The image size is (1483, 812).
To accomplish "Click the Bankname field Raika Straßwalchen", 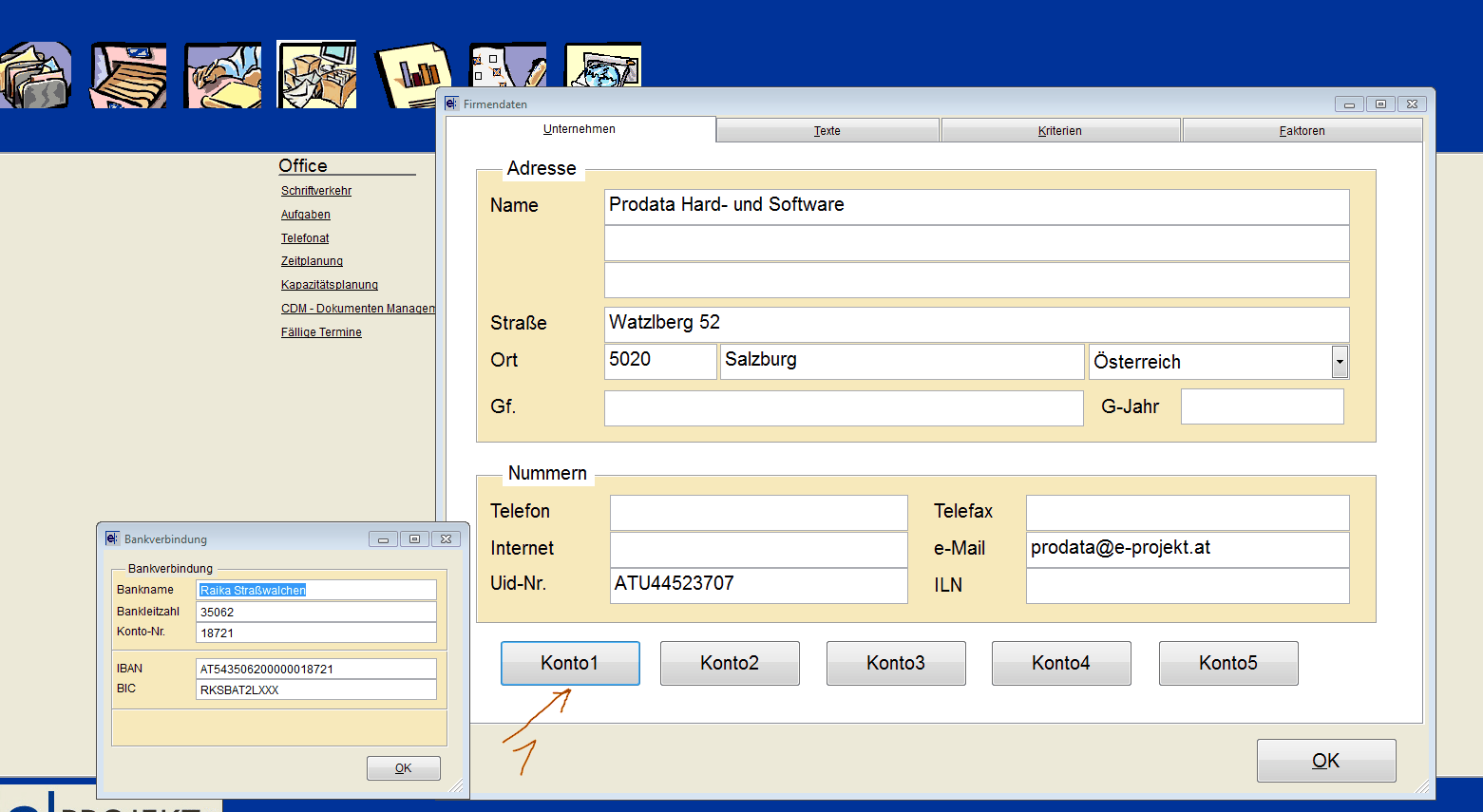I will 316,590.
